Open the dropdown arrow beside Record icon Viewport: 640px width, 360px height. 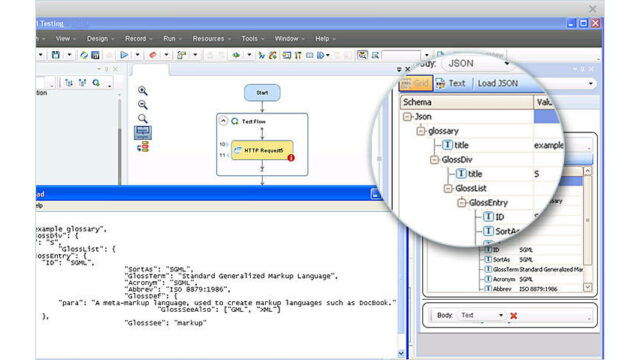pos(166,55)
